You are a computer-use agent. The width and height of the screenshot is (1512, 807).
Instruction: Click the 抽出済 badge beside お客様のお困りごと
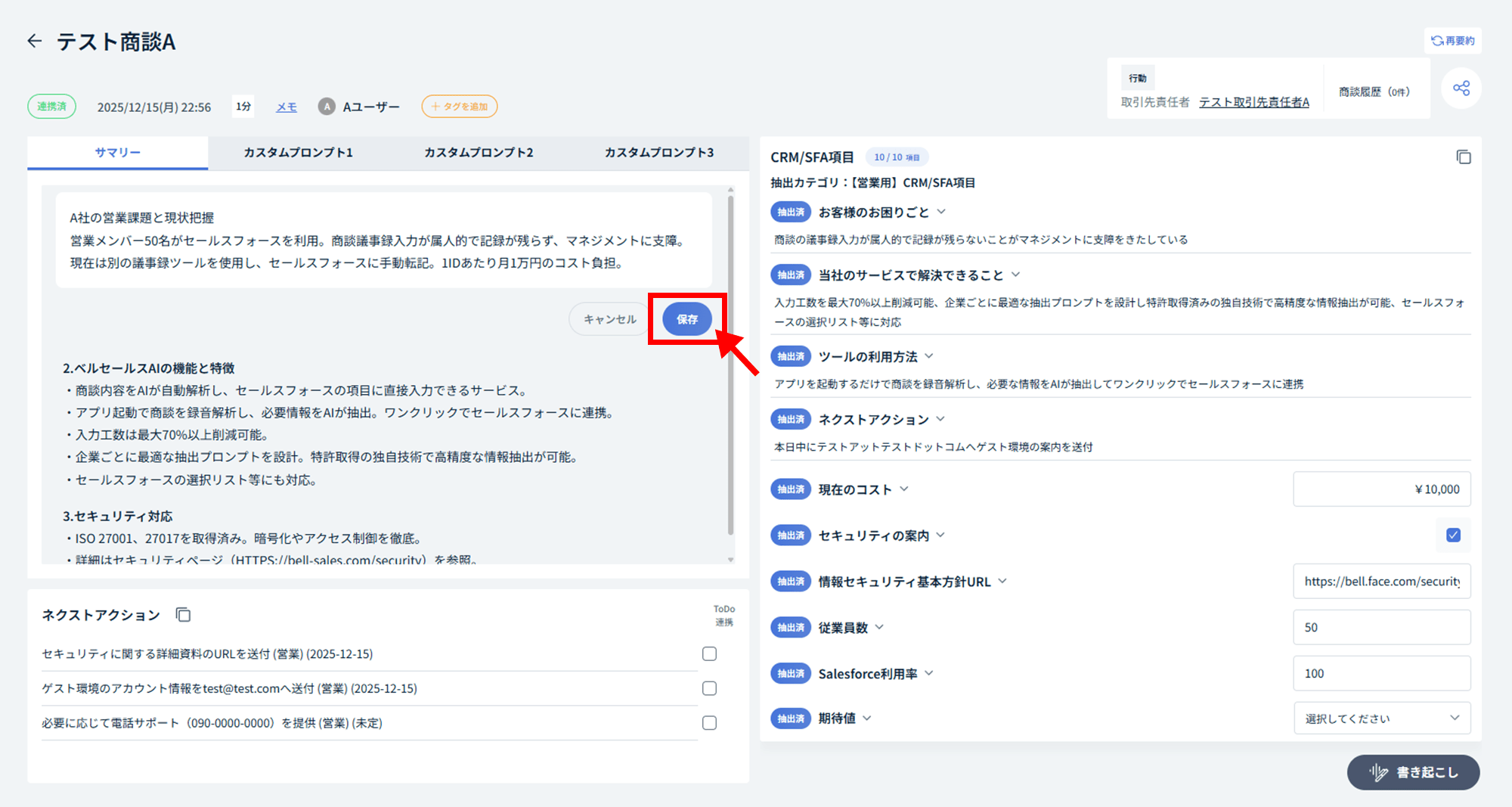790,213
